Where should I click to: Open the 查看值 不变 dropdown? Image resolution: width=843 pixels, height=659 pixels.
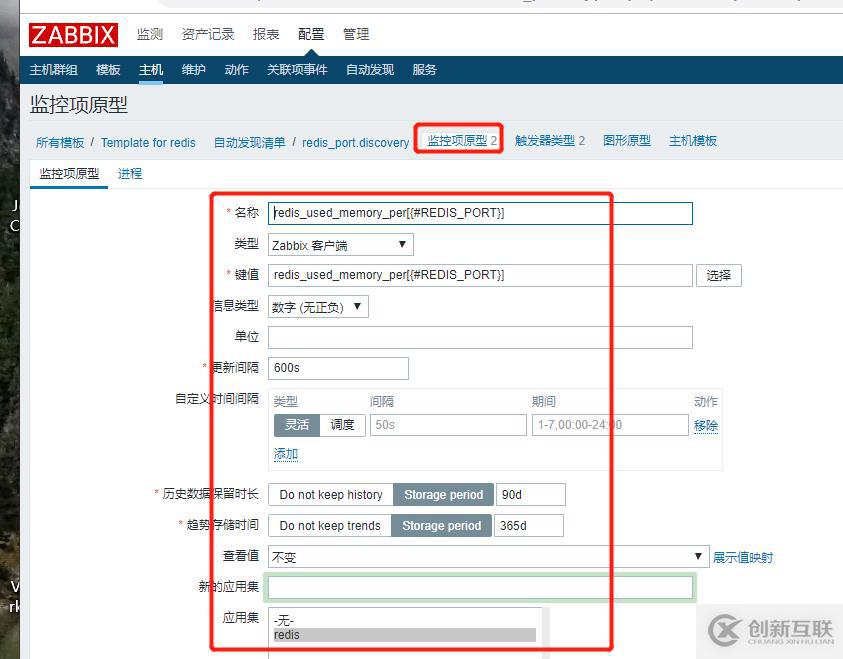488,557
